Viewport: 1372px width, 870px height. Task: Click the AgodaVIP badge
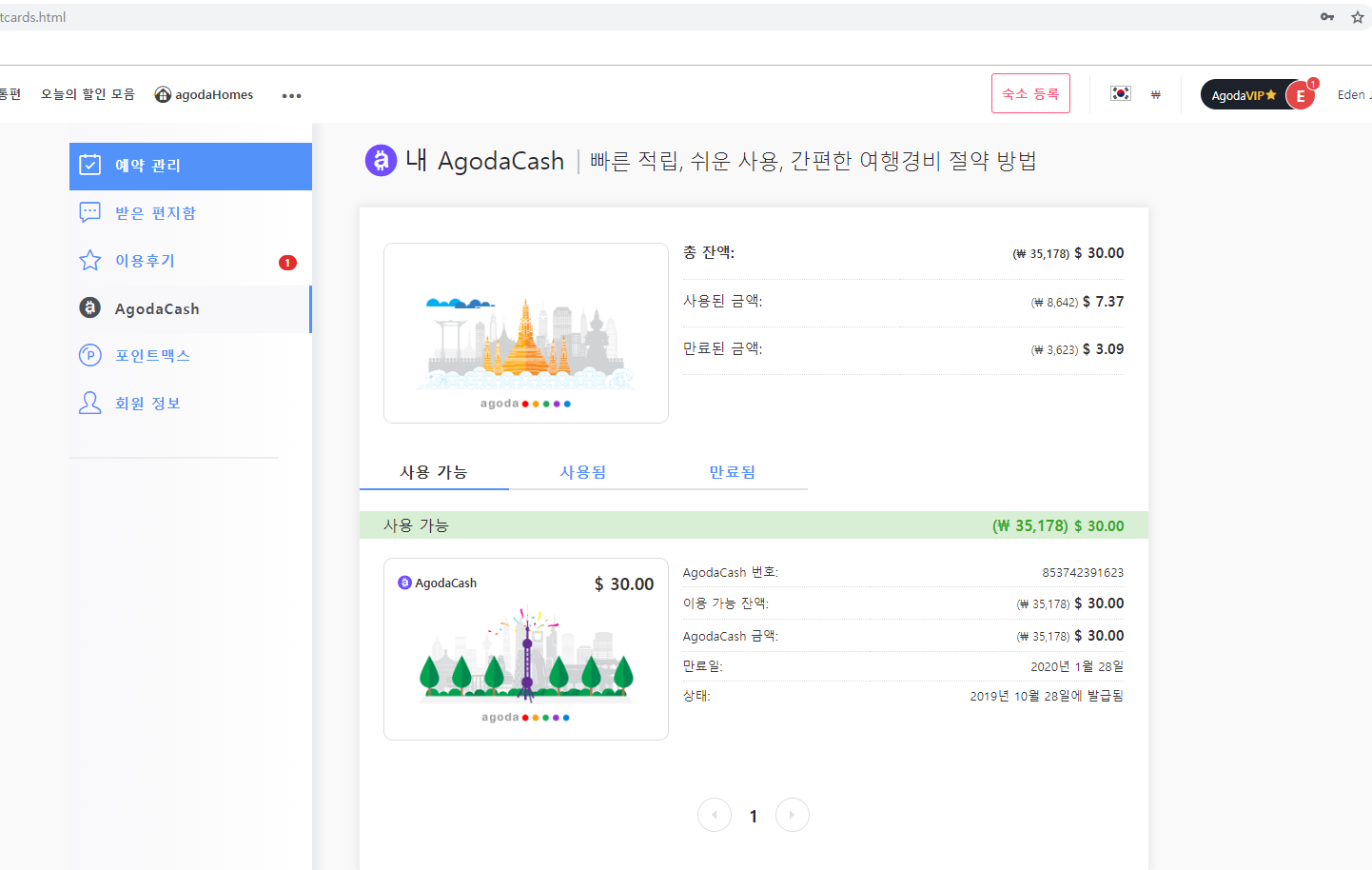(1245, 95)
